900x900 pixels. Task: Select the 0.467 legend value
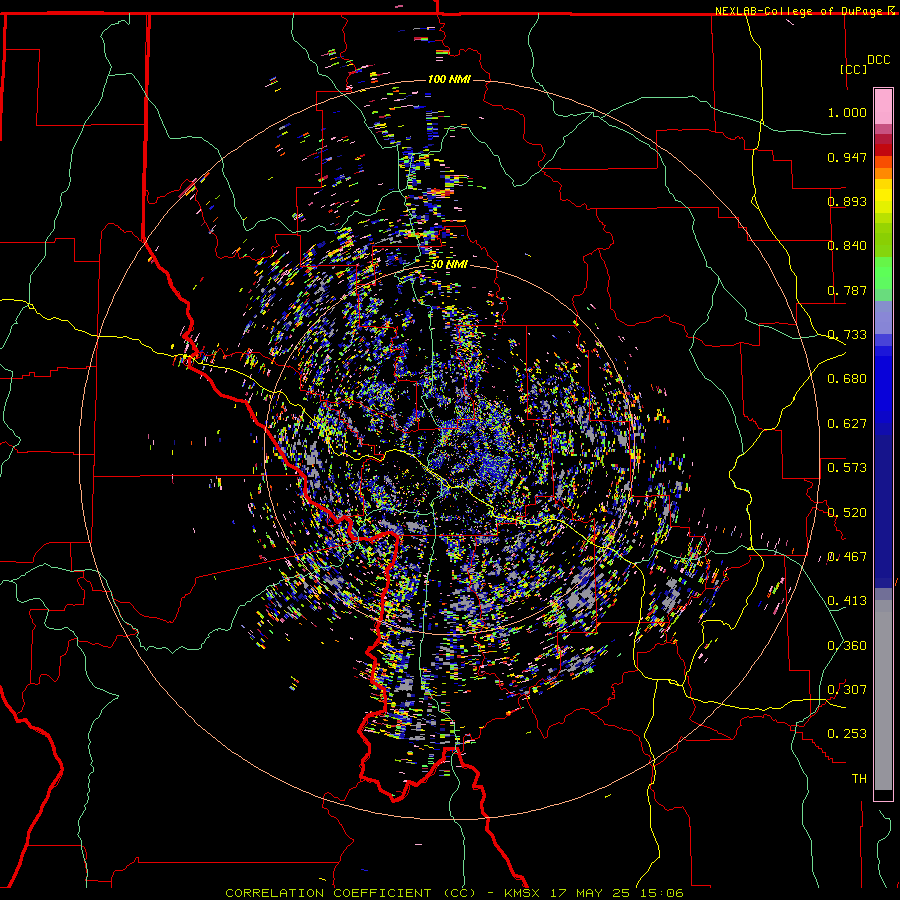pos(847,557)
